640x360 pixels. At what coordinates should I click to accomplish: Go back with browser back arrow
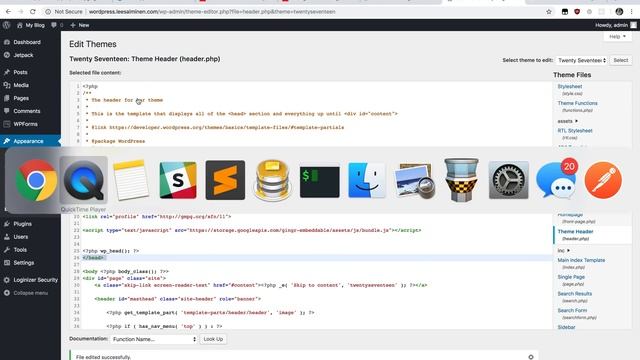[x=8, y=12]
